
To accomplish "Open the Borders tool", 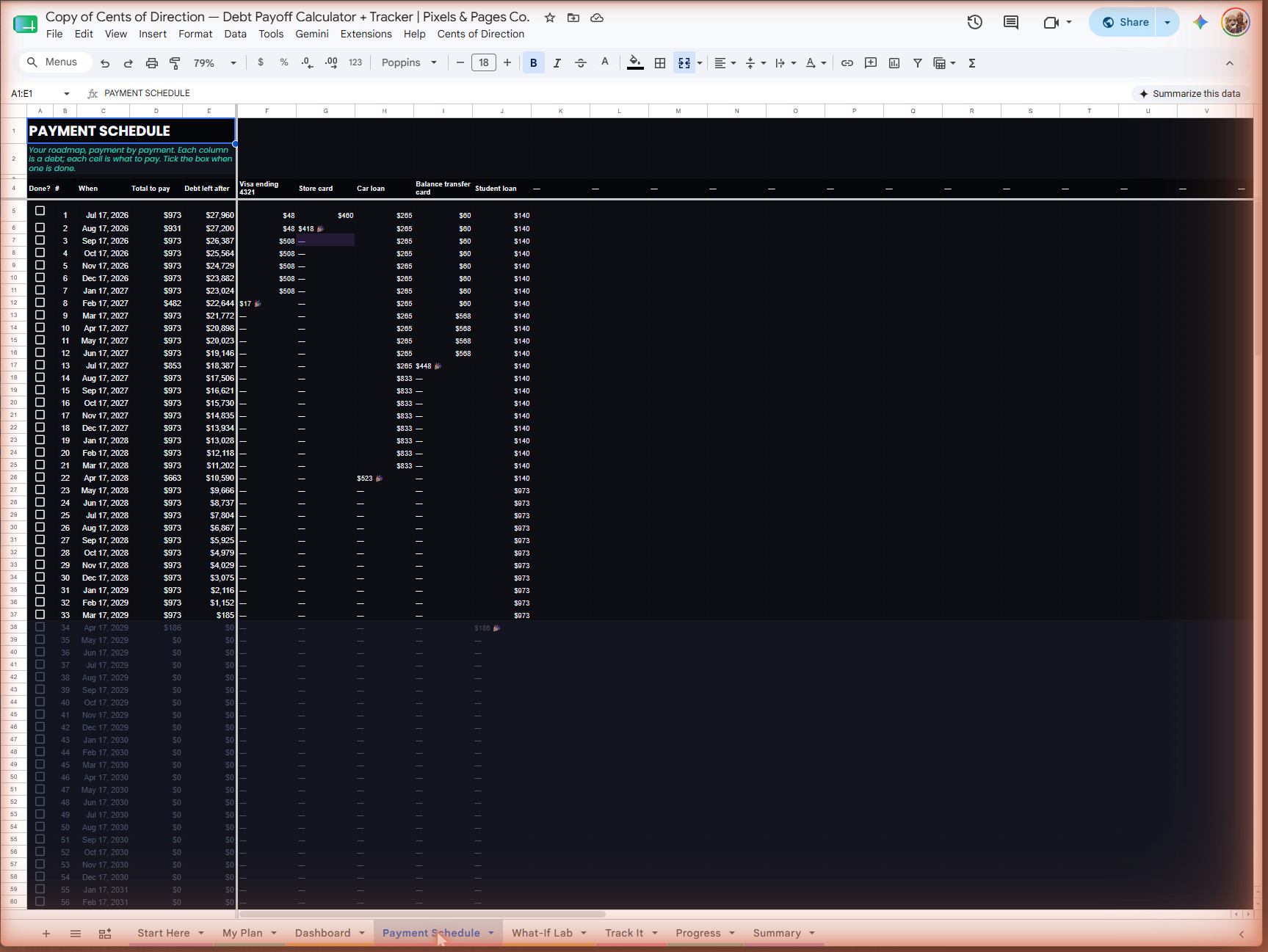I will coord(660,63).
